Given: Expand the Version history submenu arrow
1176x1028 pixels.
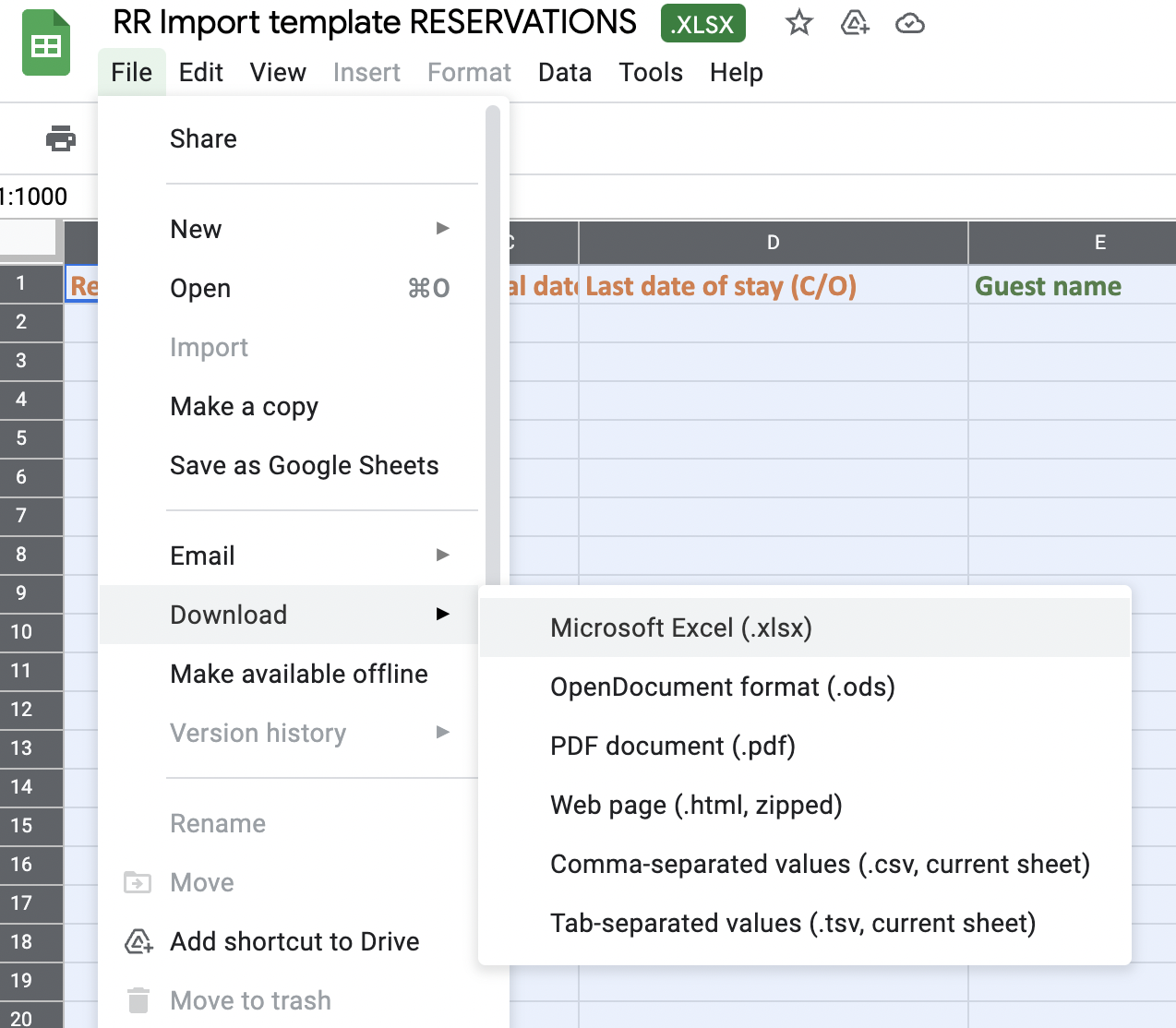Looking at the screenshot, I should click(443, 732).
